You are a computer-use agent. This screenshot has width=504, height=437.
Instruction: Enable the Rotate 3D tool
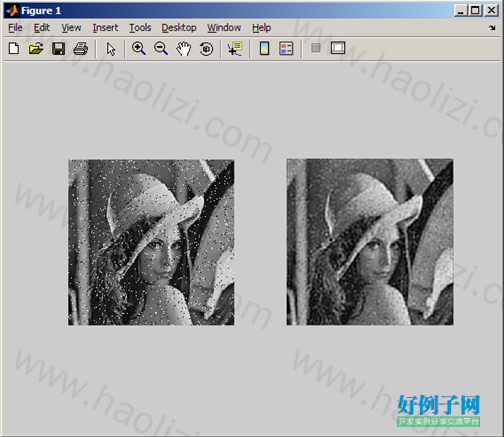pos(206,49)
